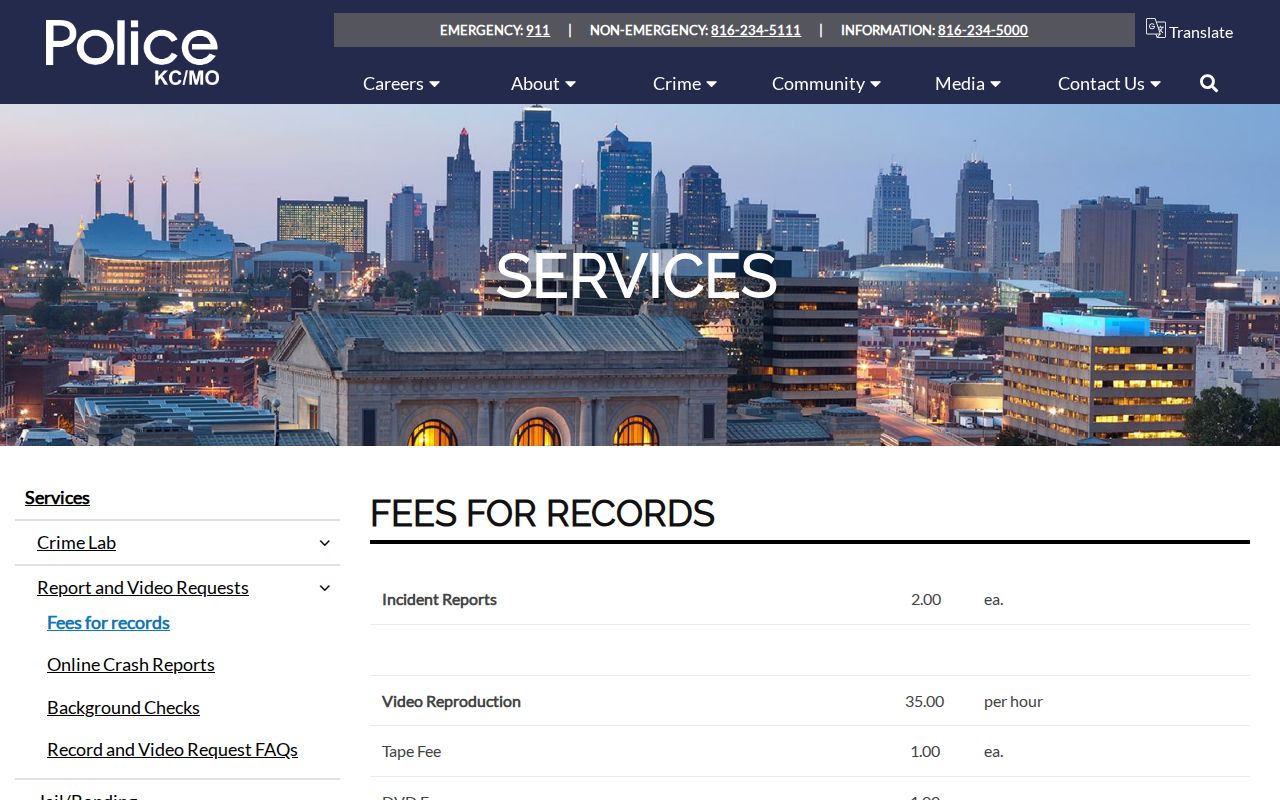Open the Careers dropdown menu

coord(401,84)
